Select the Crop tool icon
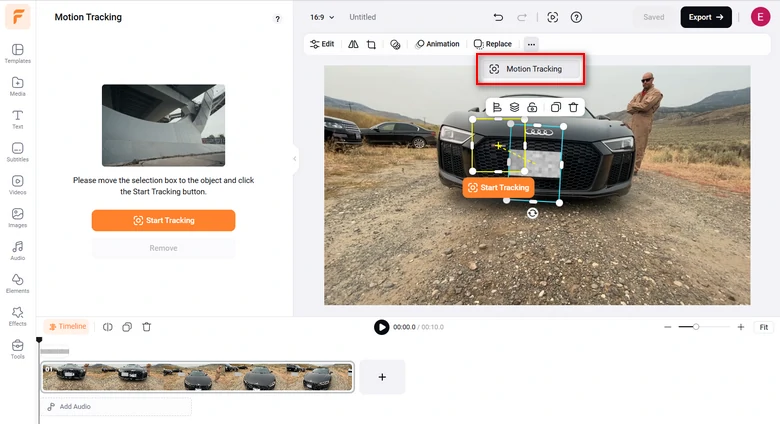This screenshot has height=424, width=780. point(372,44)
